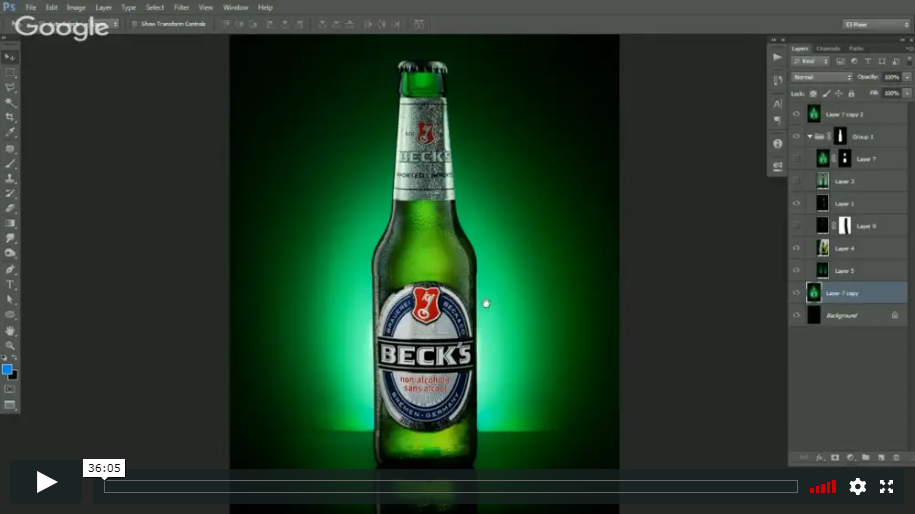Hide Layer 4 visibility eye
Screen dimensions: 915x514
[797, 248]
